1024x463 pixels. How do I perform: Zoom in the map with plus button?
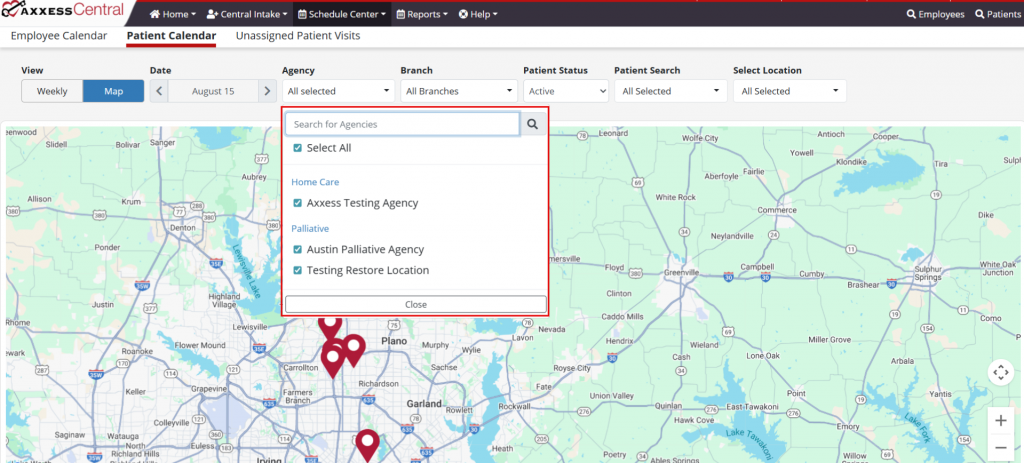click(x=1000, y=421)
